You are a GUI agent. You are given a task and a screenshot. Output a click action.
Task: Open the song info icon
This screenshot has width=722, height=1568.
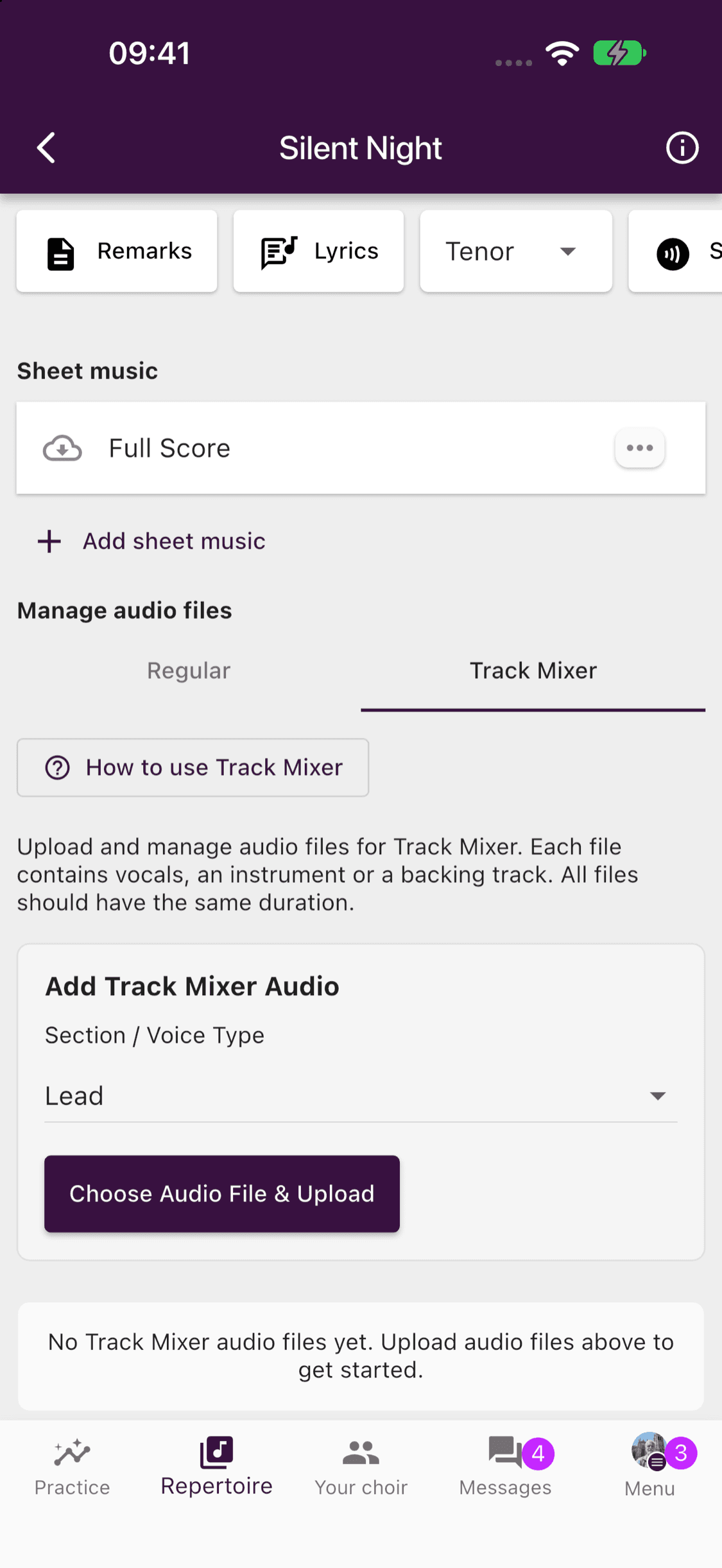pyautogui.click(x=682, y=148)
